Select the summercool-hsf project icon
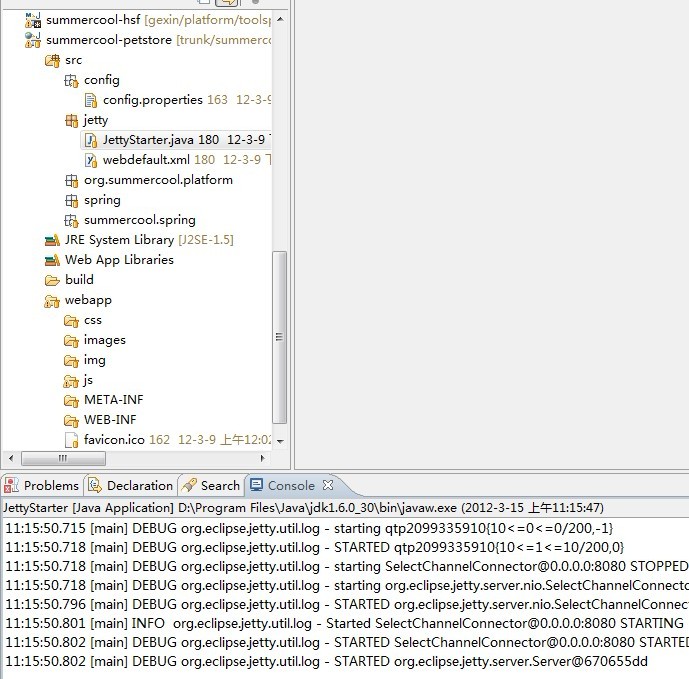The height and width of the screenshot is (679, 689). point(33,20)
